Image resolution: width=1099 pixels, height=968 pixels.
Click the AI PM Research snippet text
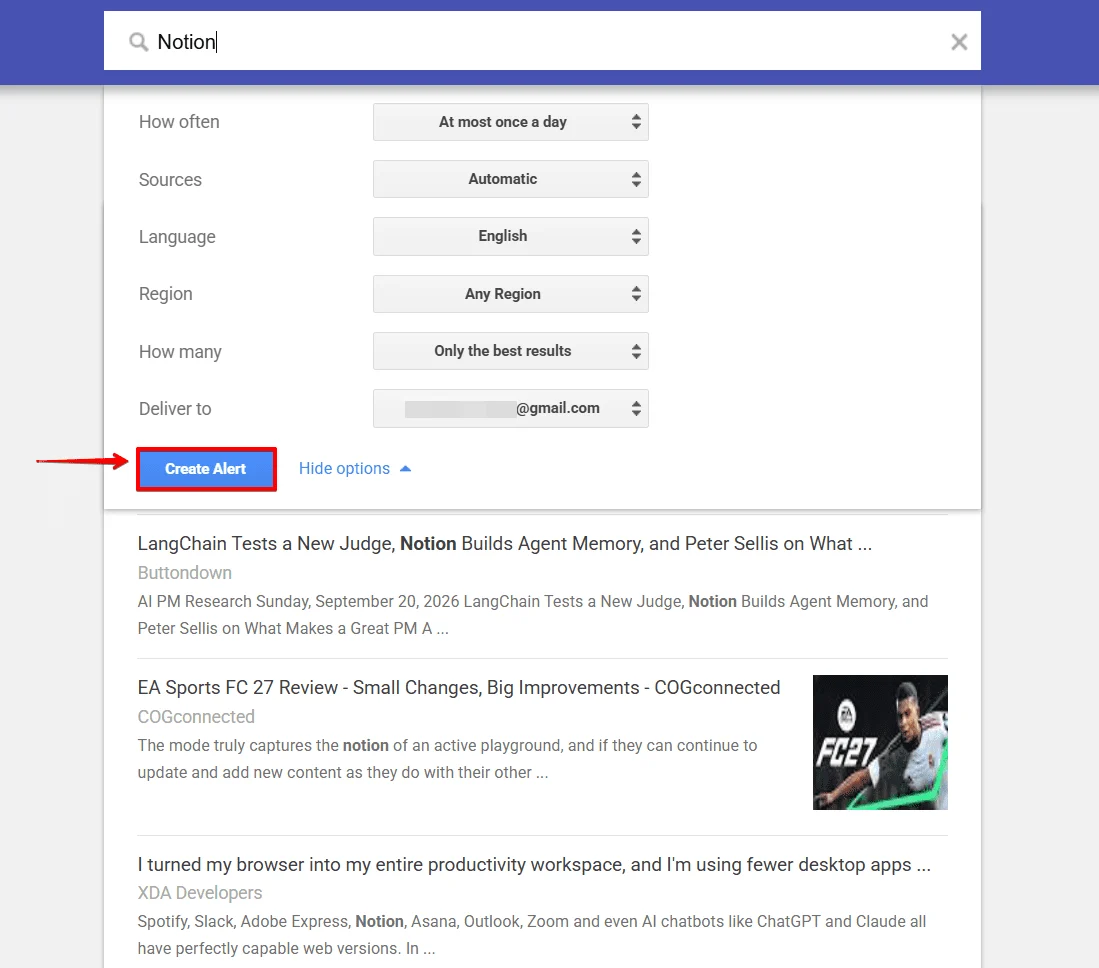(x=533, y=615)
